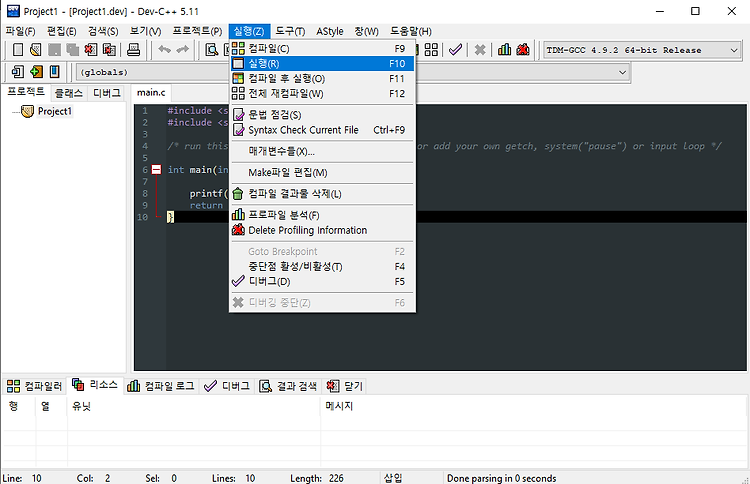Open the 도움말(H) menu
The width and height of the screenshot is (750, 484).
(410, 32)
